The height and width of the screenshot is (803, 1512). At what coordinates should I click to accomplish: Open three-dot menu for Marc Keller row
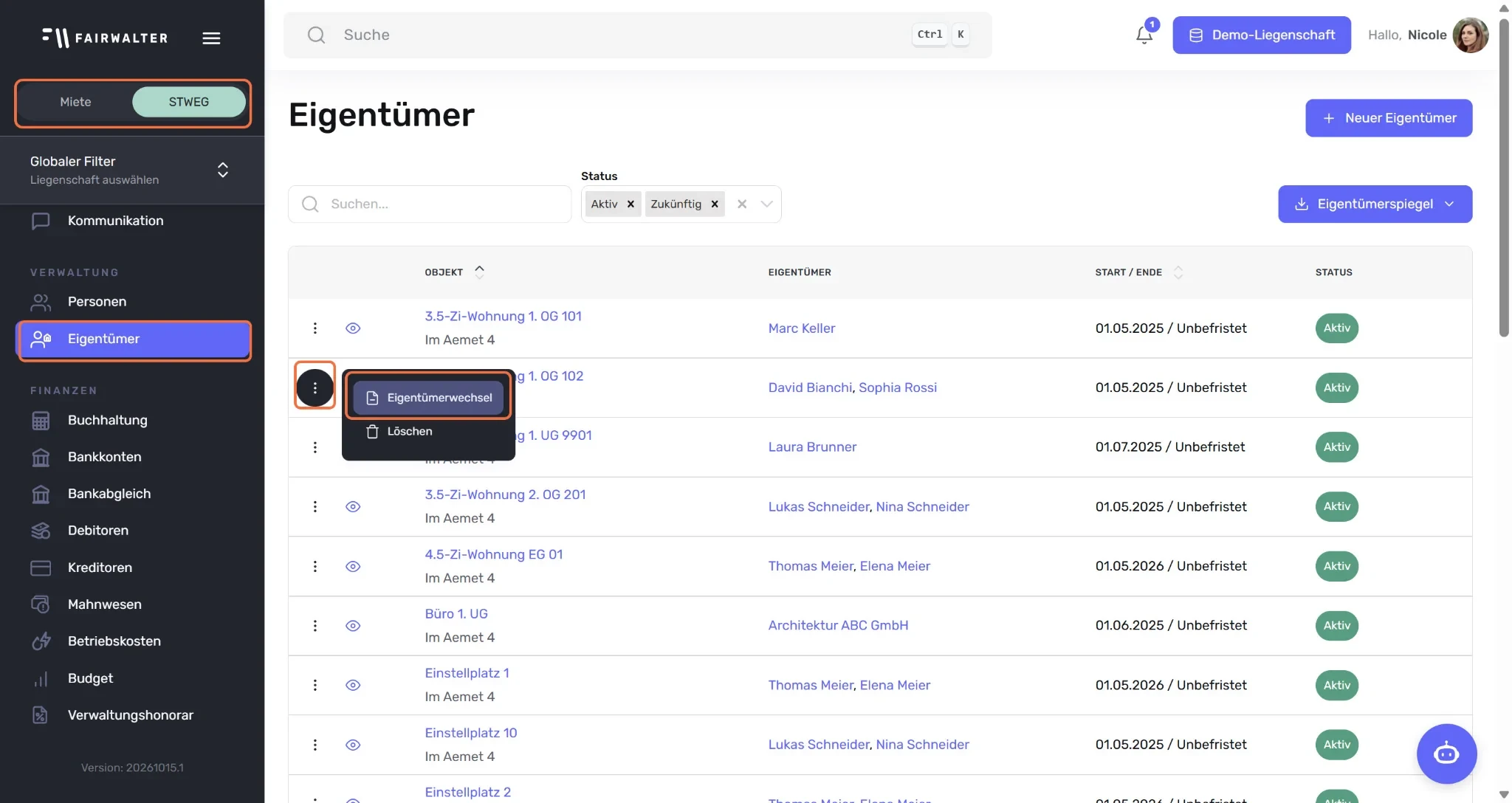(315, 328)
